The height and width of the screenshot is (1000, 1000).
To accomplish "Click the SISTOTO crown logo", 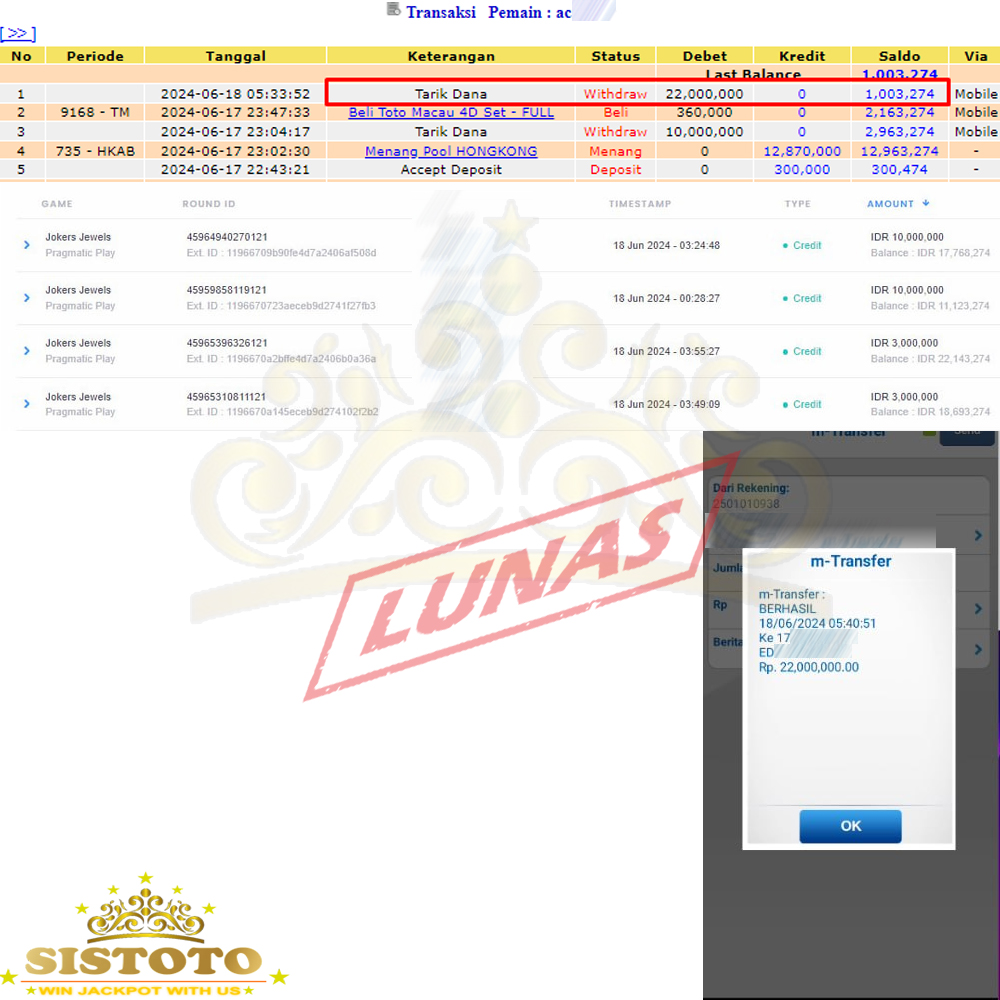I will pos(145,935).
